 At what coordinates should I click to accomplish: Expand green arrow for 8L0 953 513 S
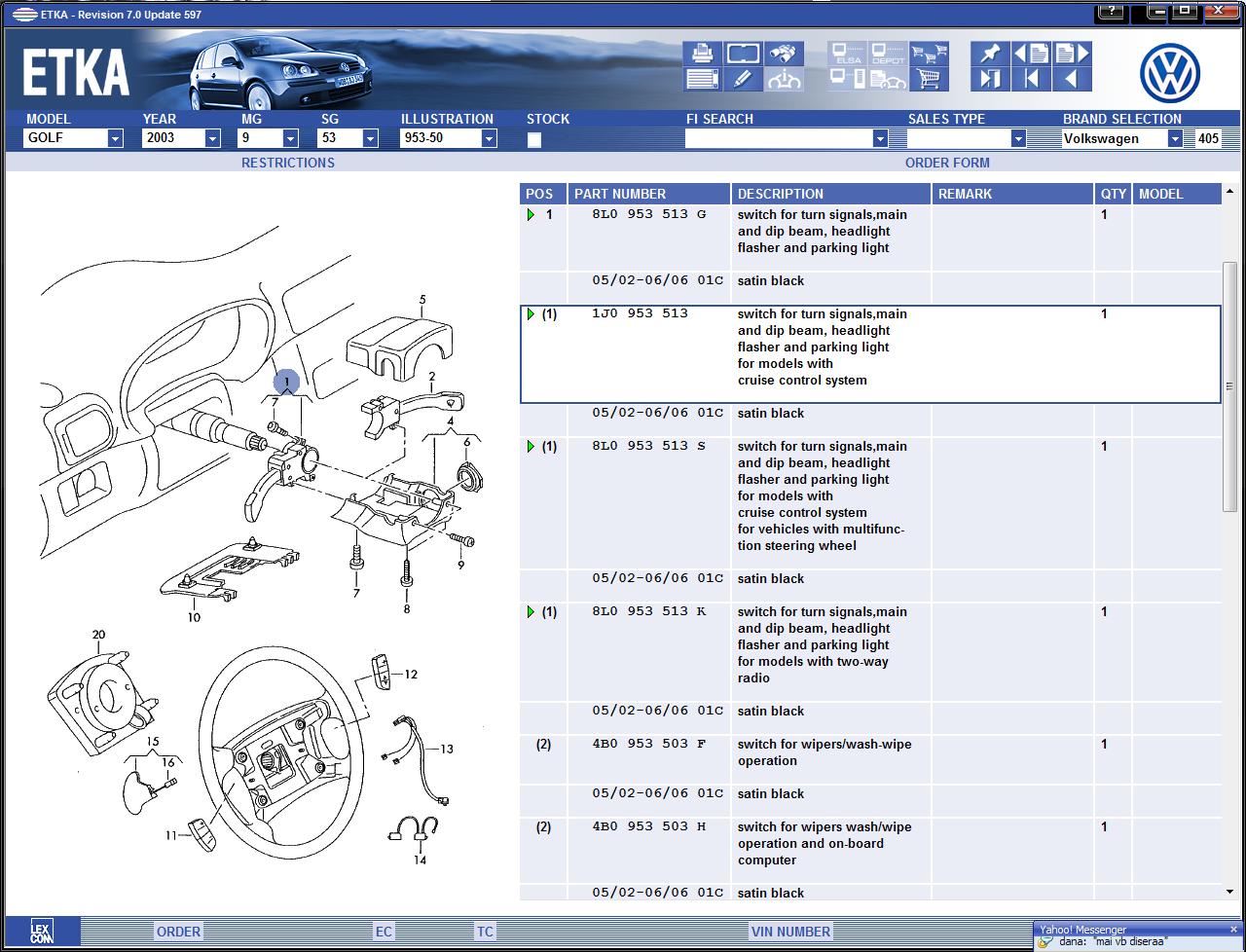point(531,446)
